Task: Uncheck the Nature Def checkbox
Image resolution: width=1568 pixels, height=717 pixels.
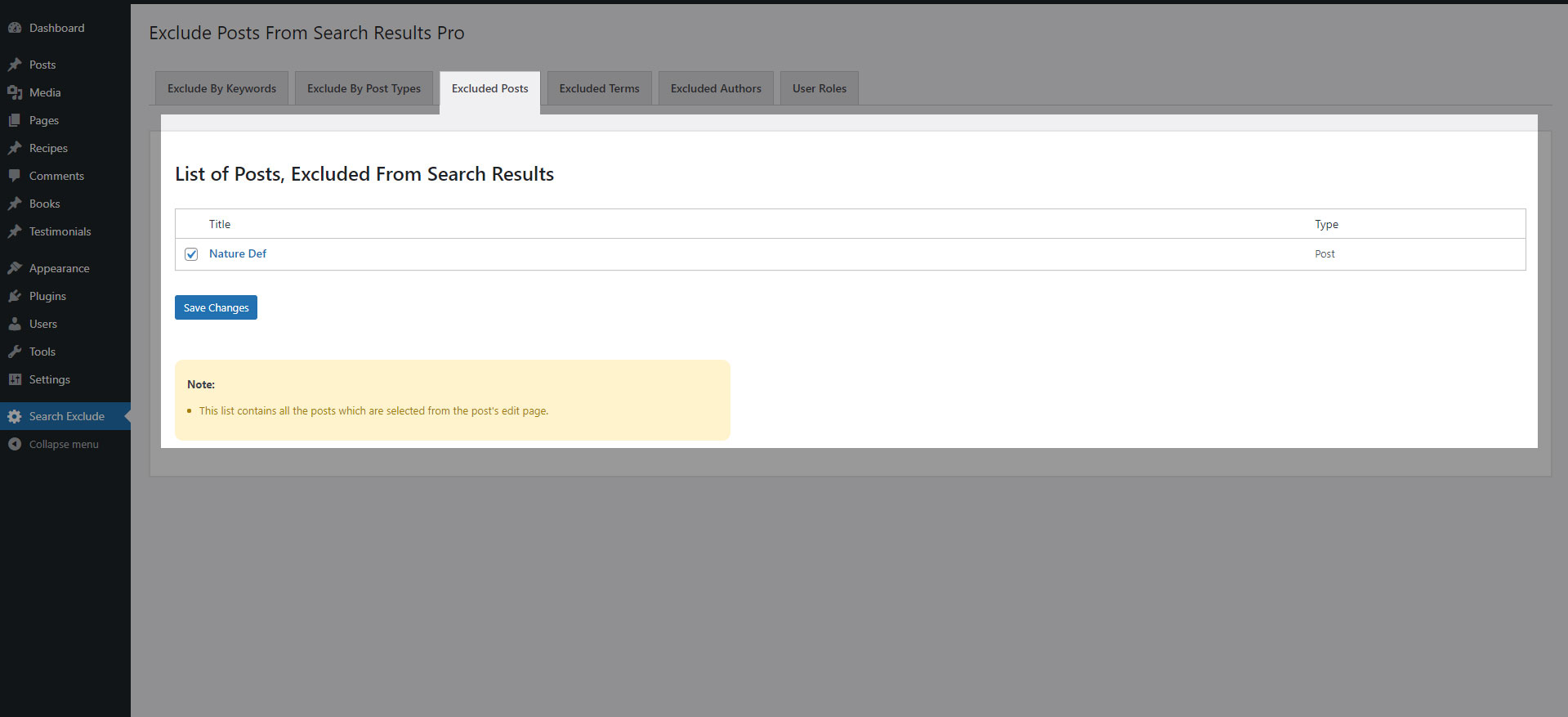Action: click(191, 254)
